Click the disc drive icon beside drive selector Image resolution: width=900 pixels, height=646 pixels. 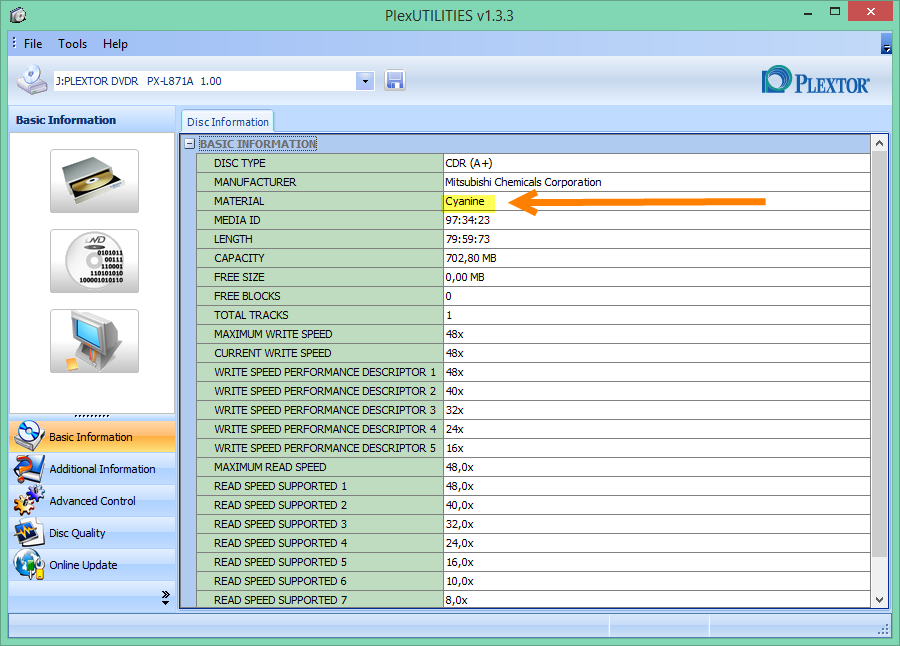[32, 80]
